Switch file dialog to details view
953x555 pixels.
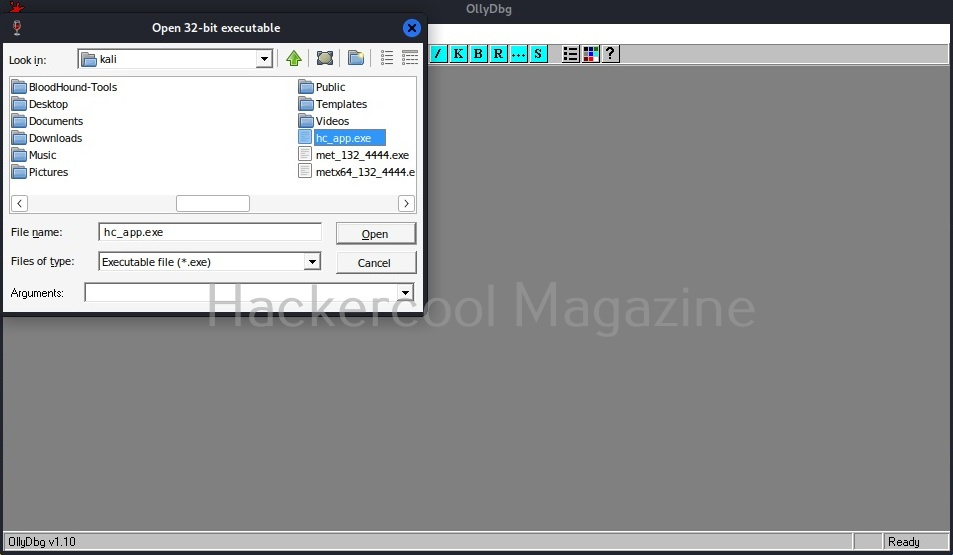[x=410, y=58]
